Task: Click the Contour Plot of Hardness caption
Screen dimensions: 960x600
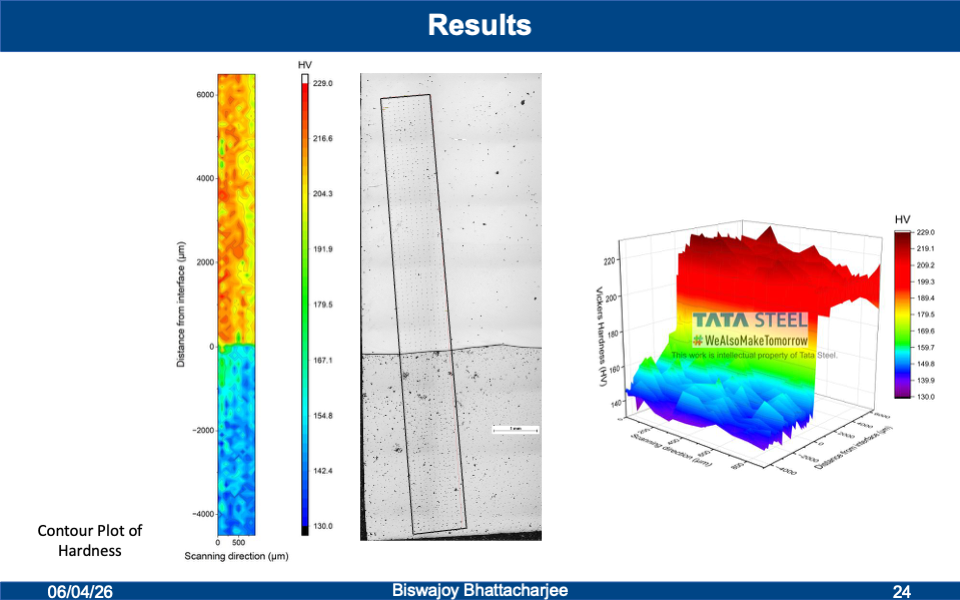Action: 89,540
